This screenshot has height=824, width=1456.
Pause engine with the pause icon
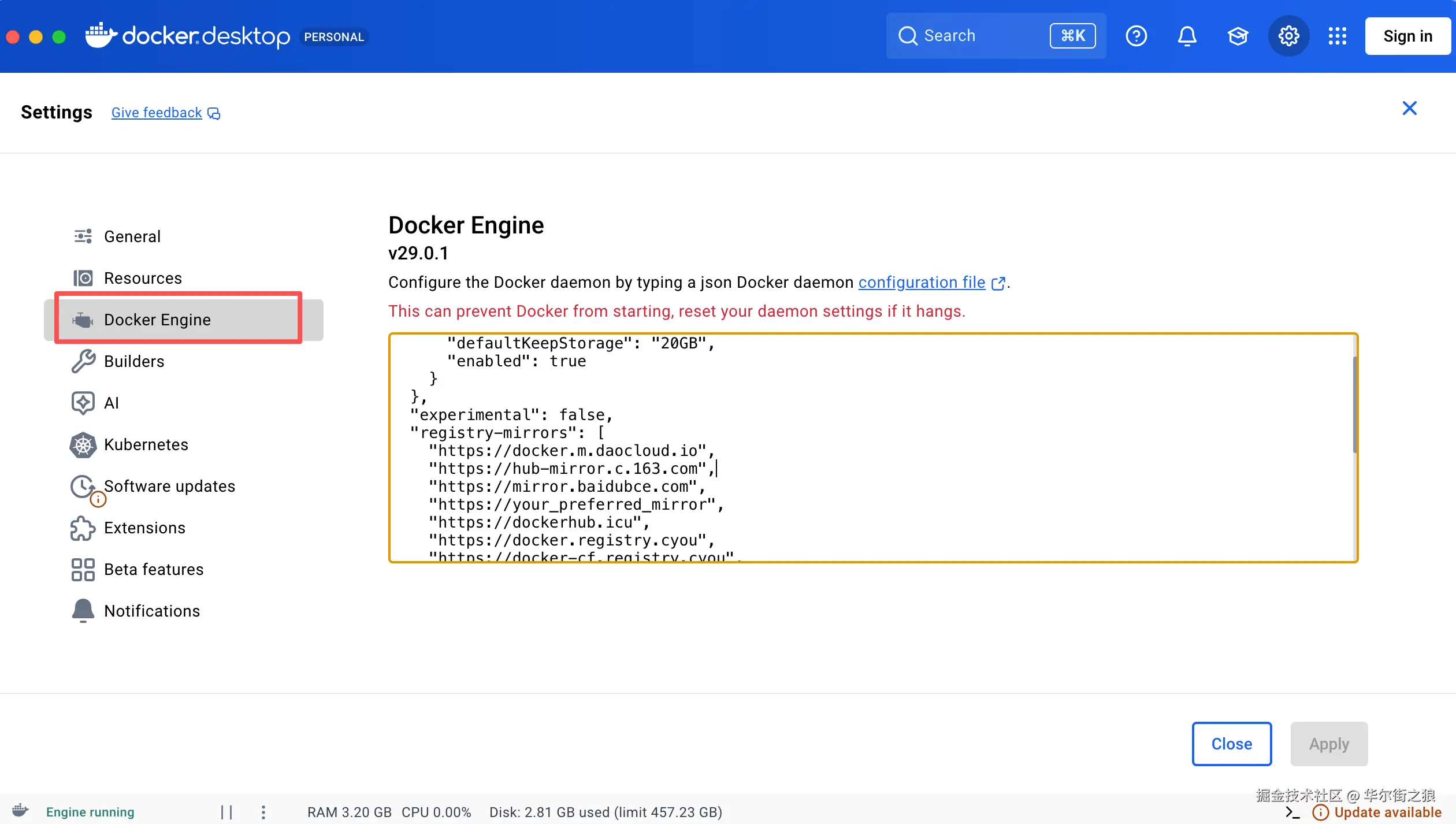click(226, 812)
